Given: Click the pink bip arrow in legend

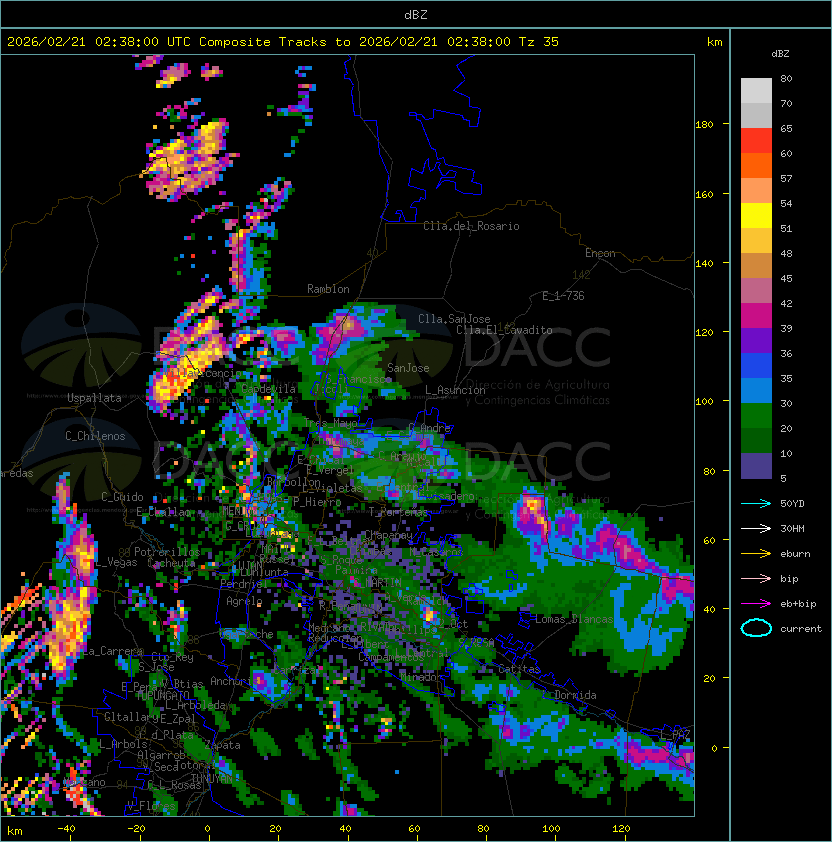Looking at the screenshot, I should pyautogui.click(x=756, y=579).
